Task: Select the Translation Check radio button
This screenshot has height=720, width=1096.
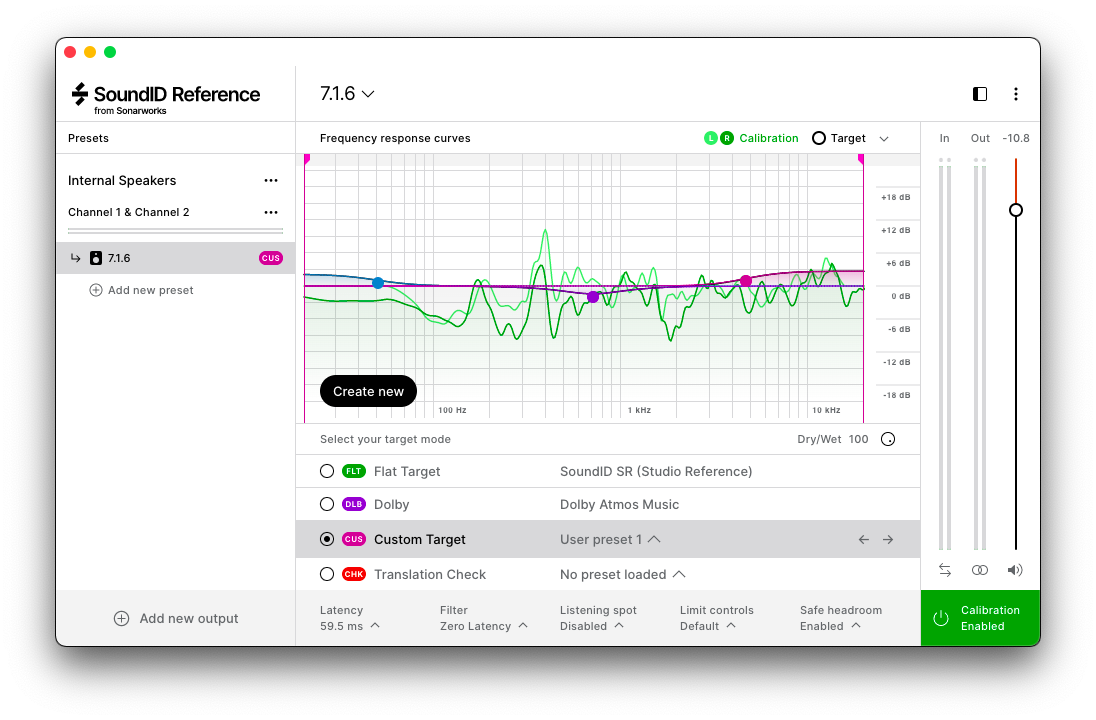Action: coord(326,574)
